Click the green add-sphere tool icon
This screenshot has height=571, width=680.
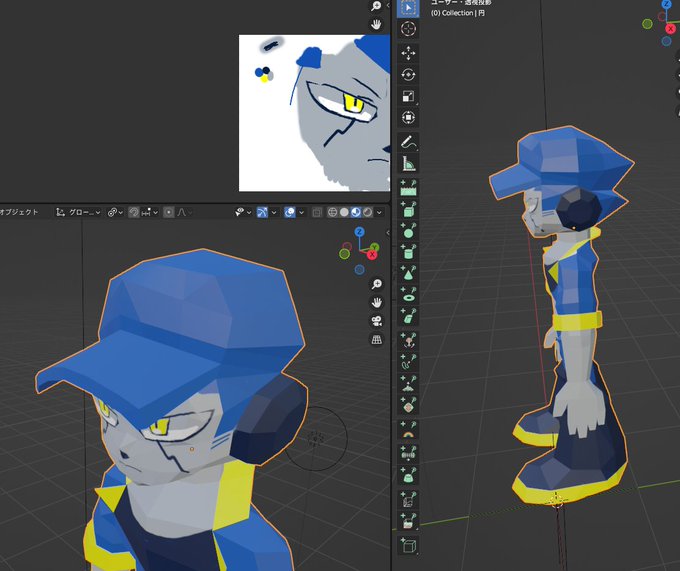408,231
